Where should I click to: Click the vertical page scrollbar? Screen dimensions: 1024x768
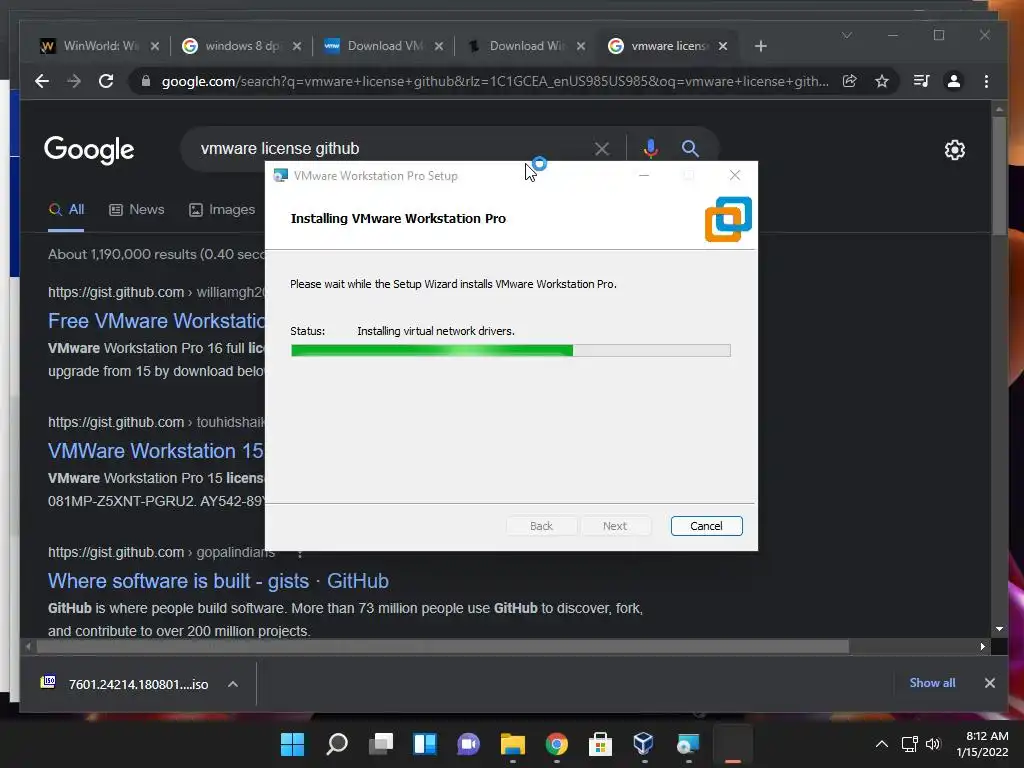point(999,174)
